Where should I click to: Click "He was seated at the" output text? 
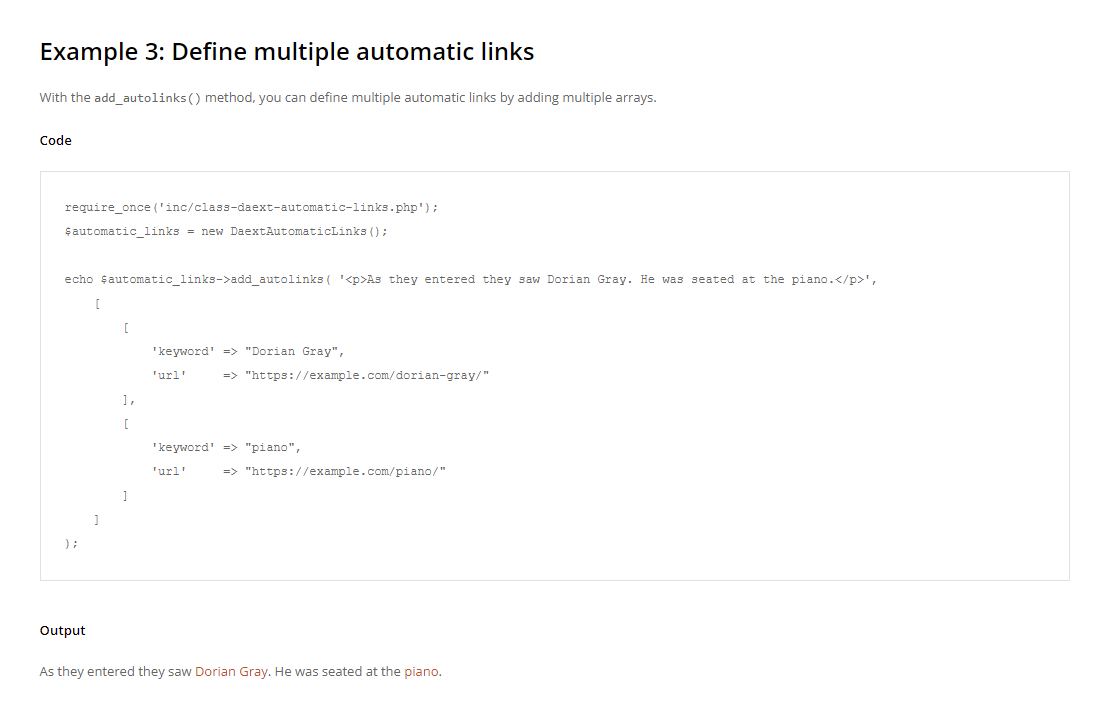coord(337,671)
